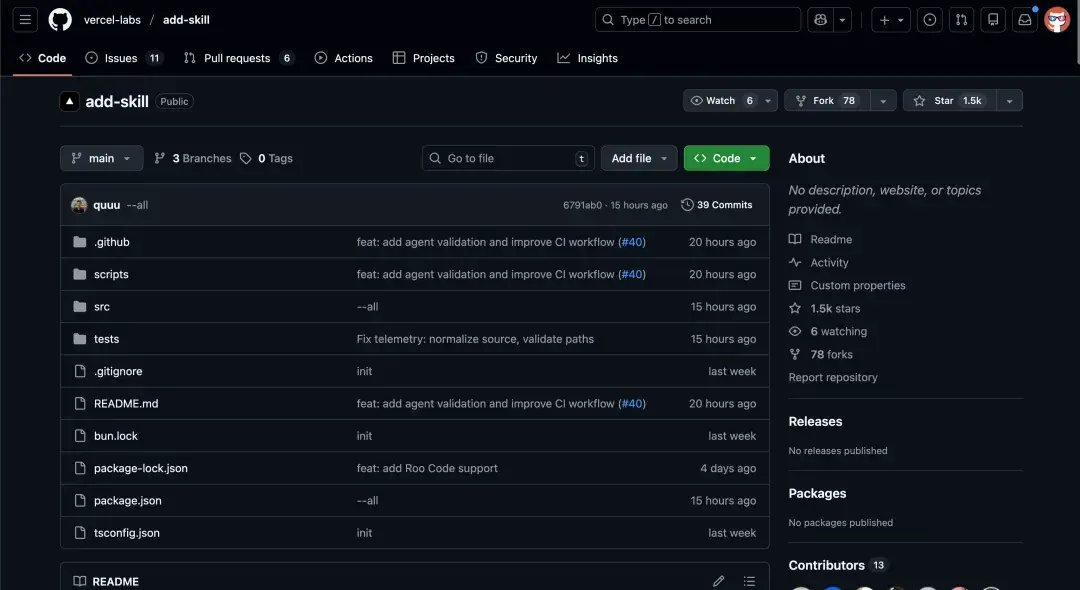Open the 39 Commits history link
1080x590 pixels.
pos(717,205)
